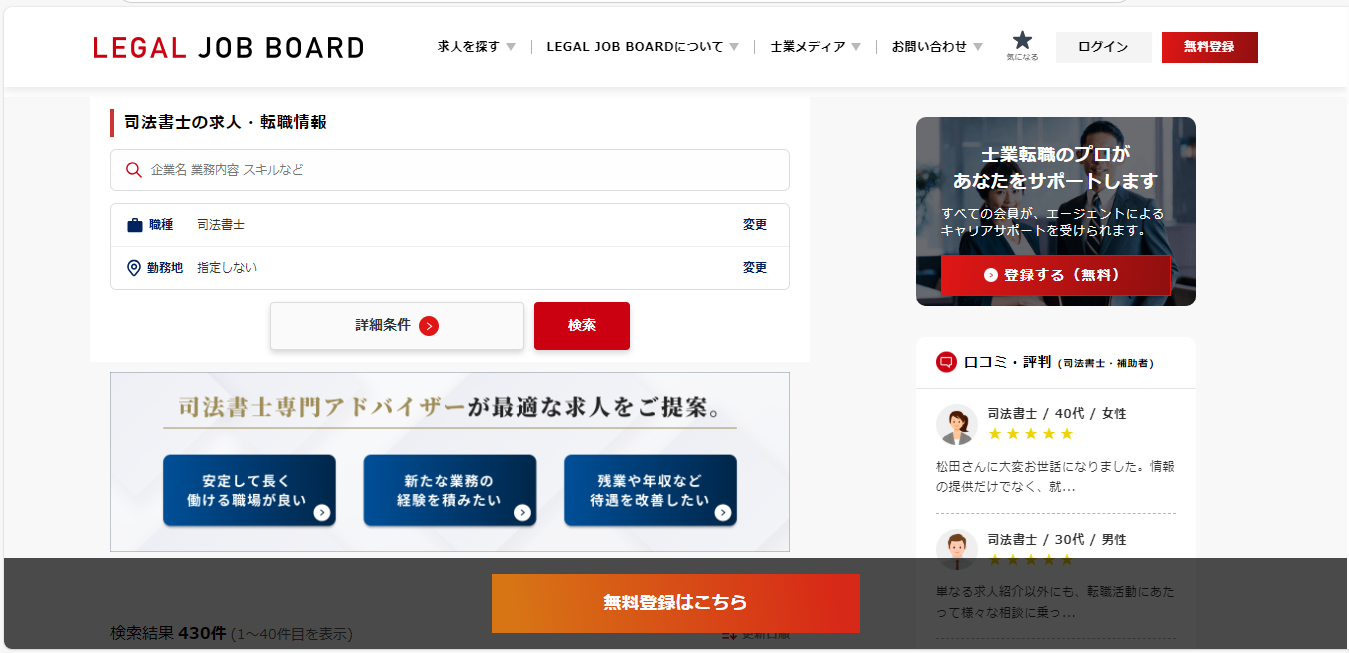This screenshot has width=1349, height=653.
Task: Expand the LEGAL JOB BOARDについて dropdown
Action: point(642,47)
